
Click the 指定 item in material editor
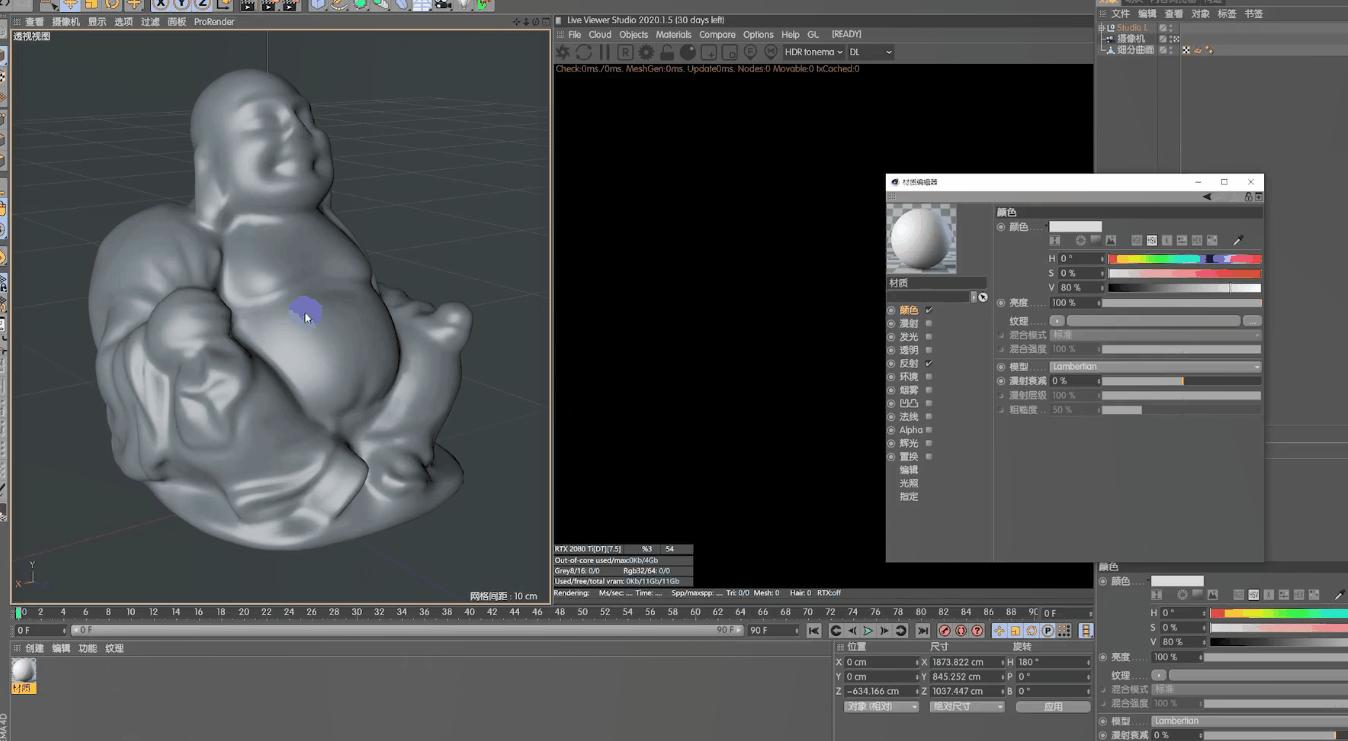tap(908, 496)
